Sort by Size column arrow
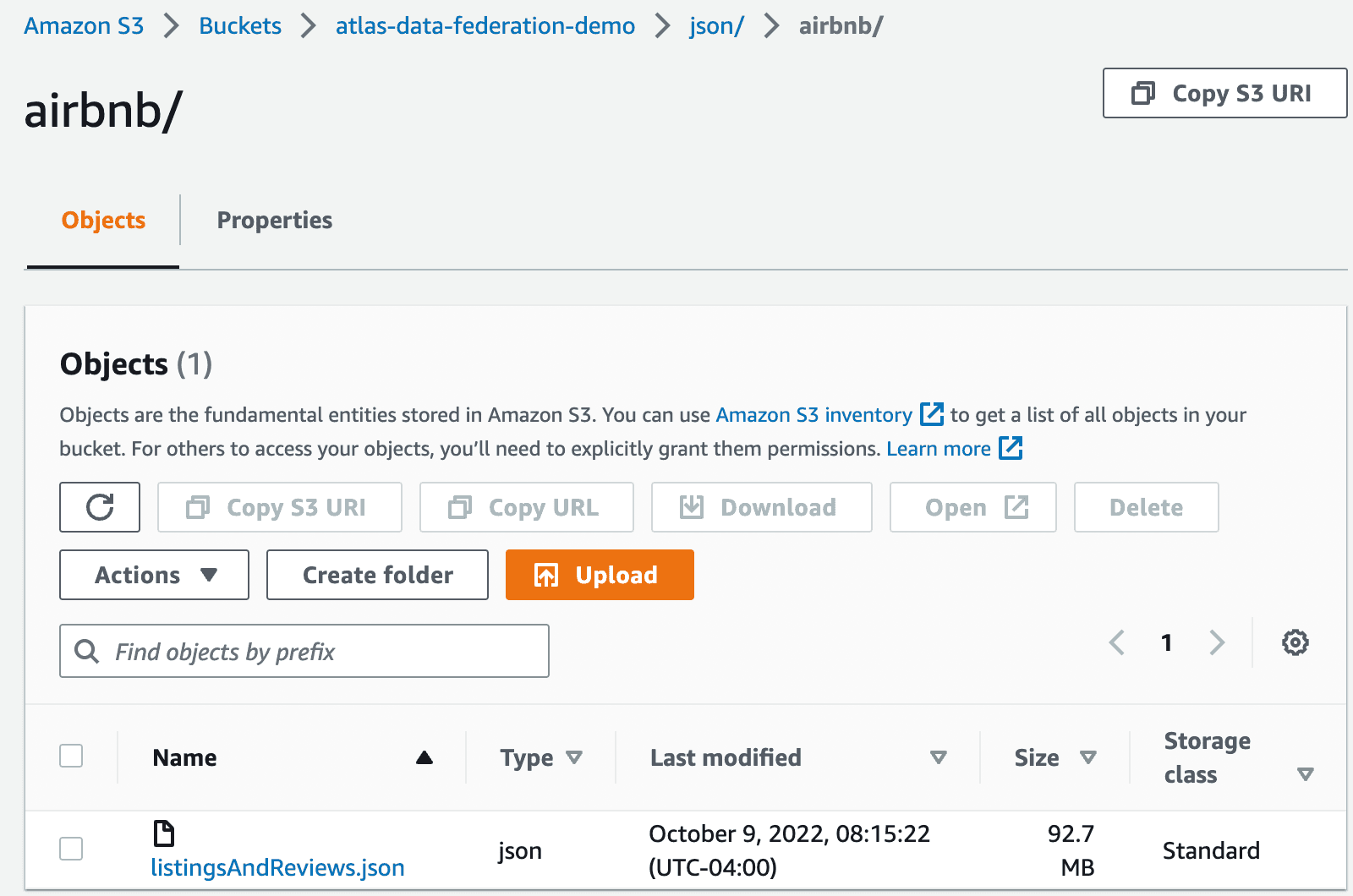 tap(1088, 757)
